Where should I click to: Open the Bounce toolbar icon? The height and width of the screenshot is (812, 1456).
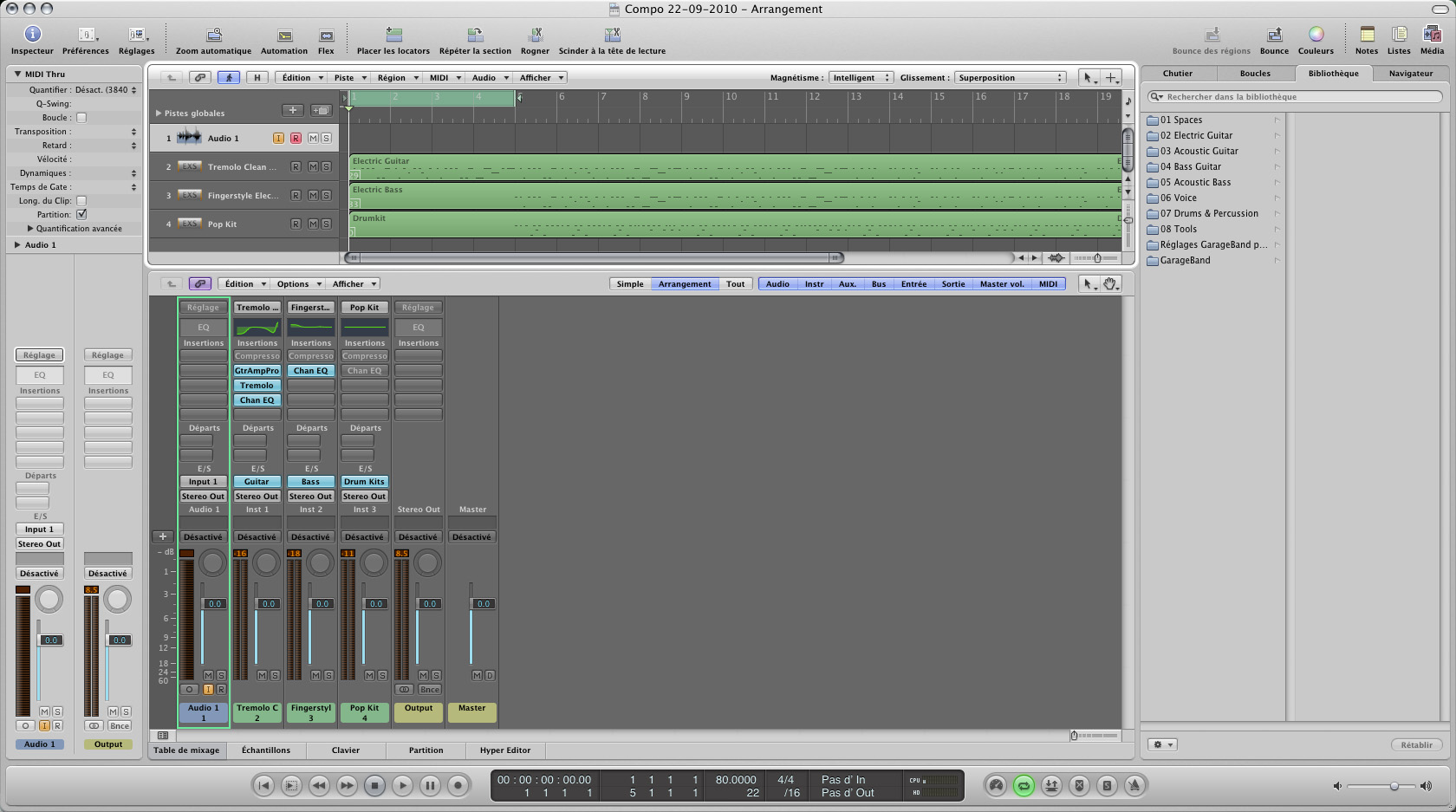(1274, 35)
